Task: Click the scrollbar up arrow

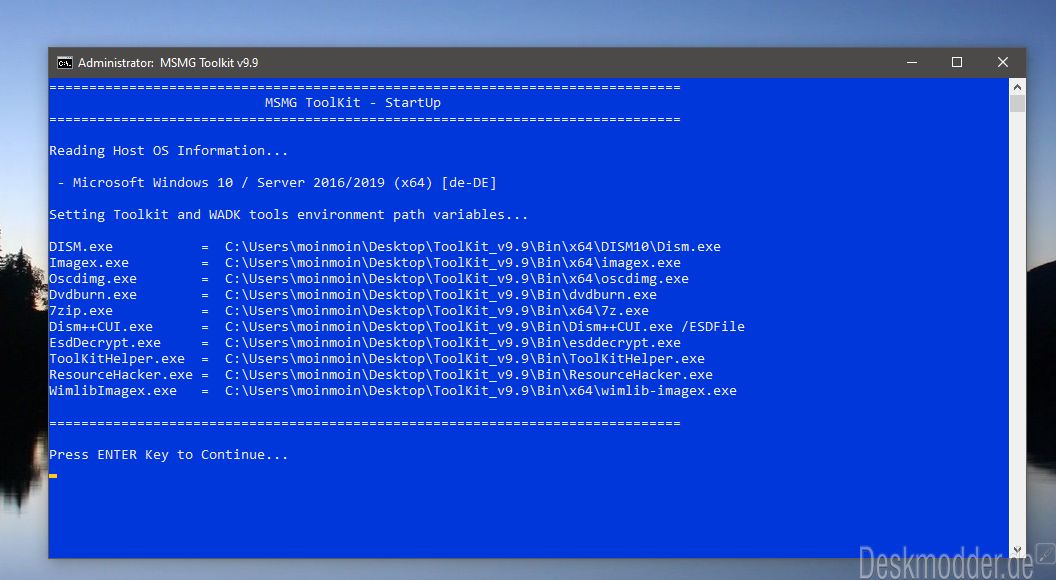Action: (x=1018, y=87)
